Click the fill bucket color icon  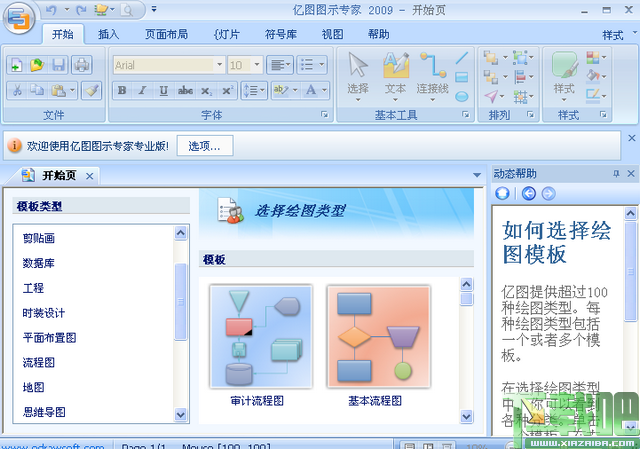pos(593,76)
